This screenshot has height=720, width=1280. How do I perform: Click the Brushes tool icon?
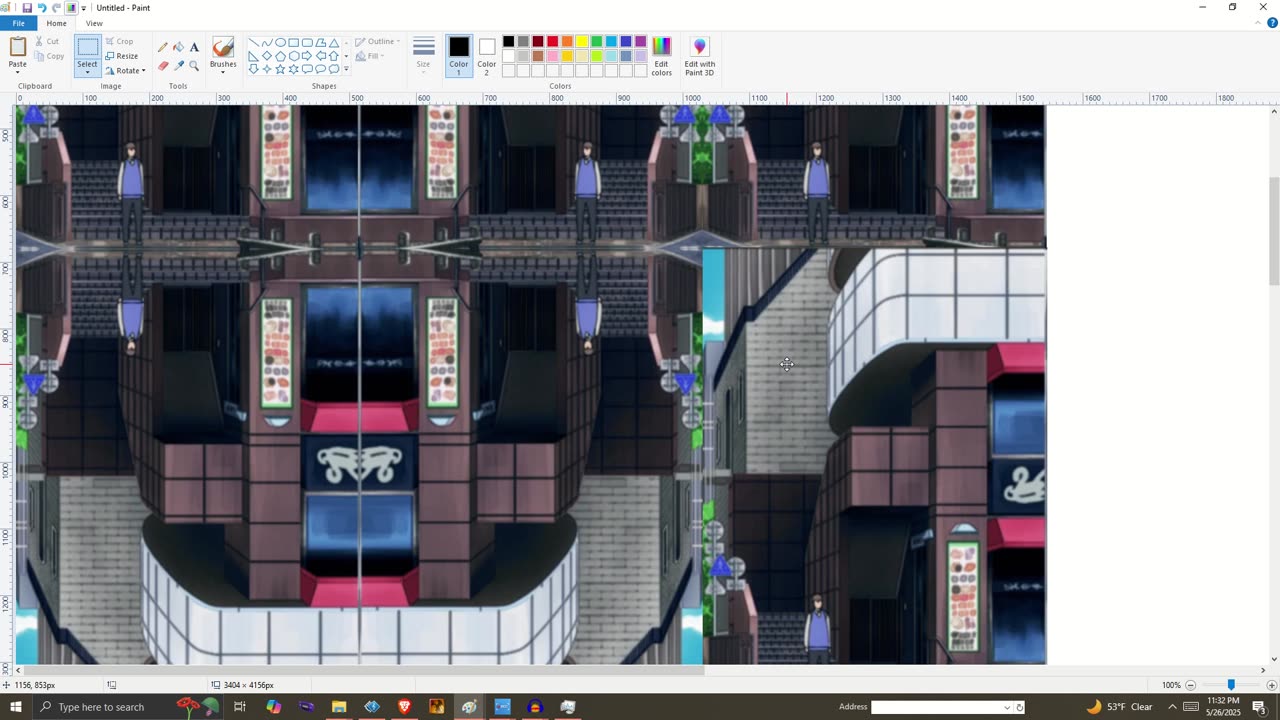(x=223, y=47)
